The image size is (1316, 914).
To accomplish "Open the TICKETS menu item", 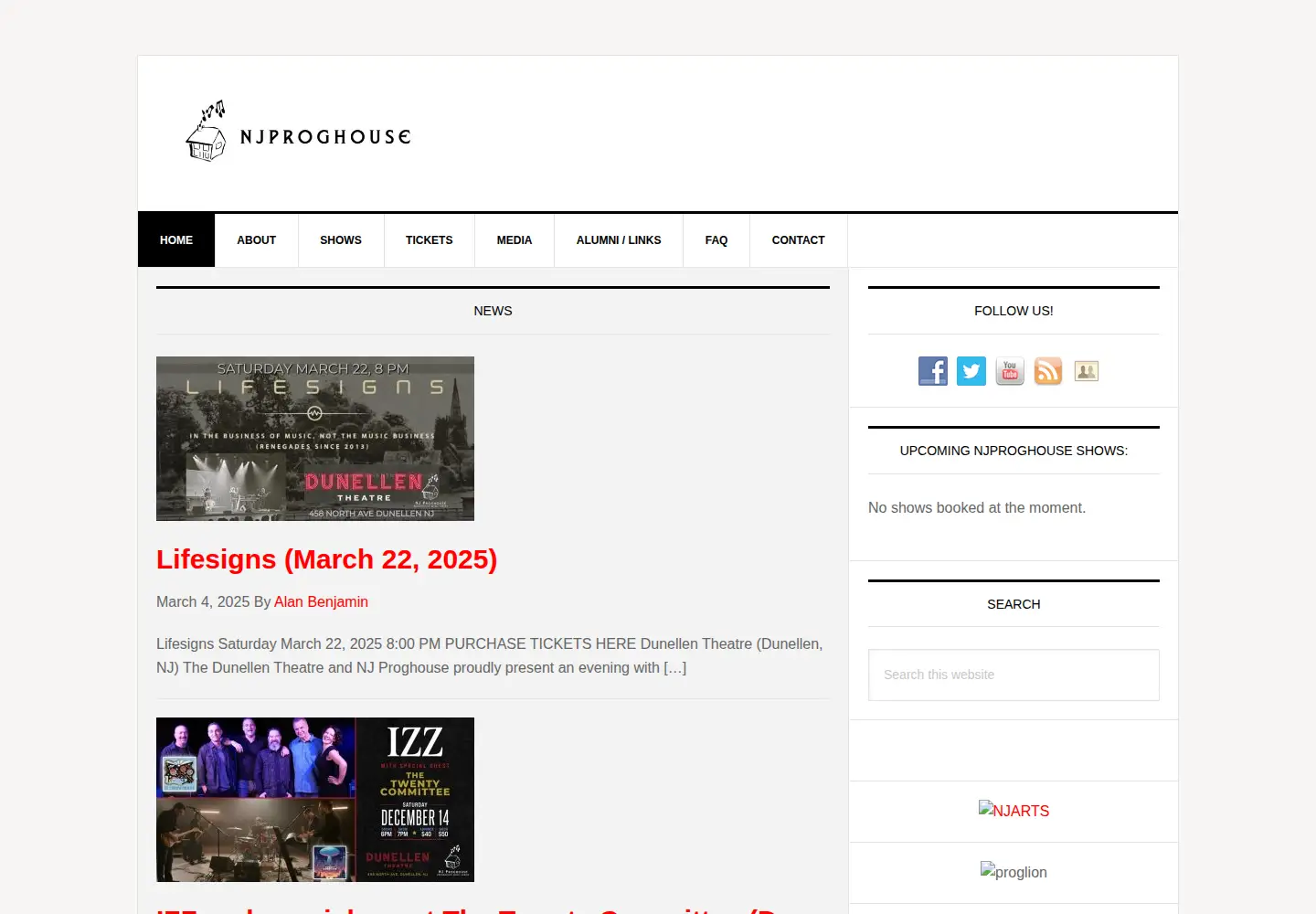I will coord(430,240).
